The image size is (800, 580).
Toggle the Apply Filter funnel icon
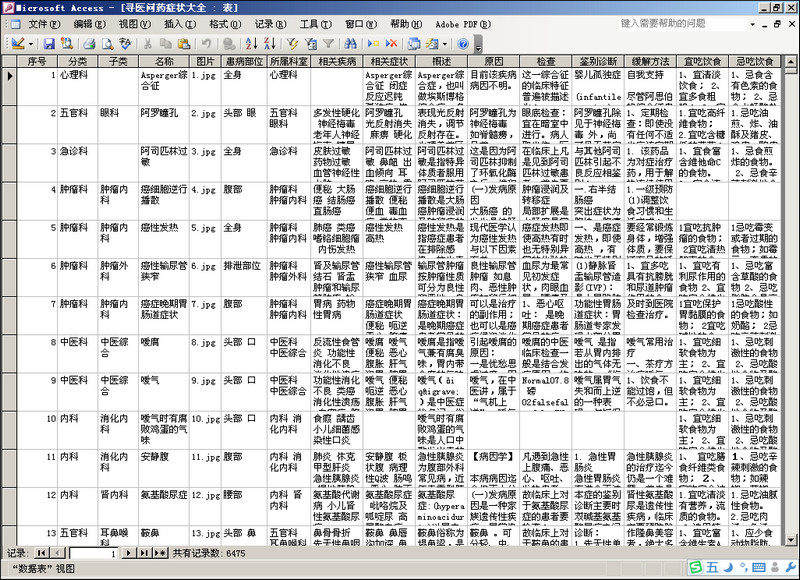(329, 44)
